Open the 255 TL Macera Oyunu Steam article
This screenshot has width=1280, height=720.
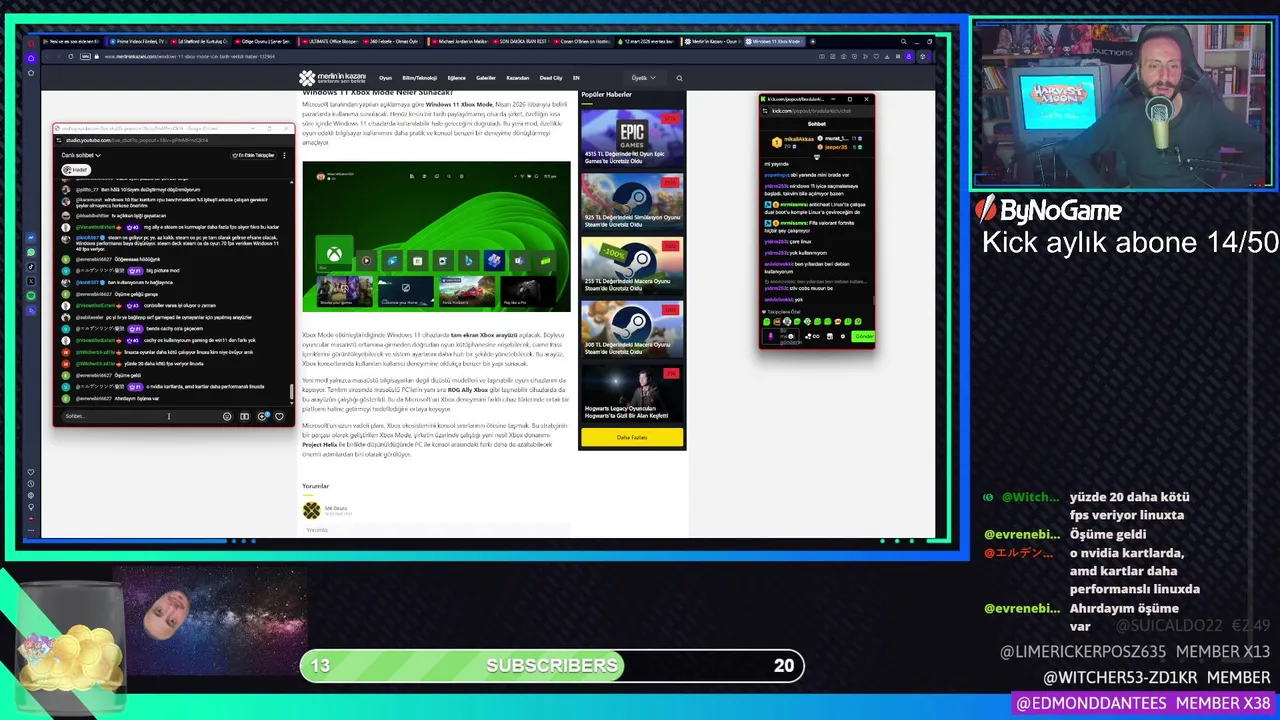(x=632, y=265)
